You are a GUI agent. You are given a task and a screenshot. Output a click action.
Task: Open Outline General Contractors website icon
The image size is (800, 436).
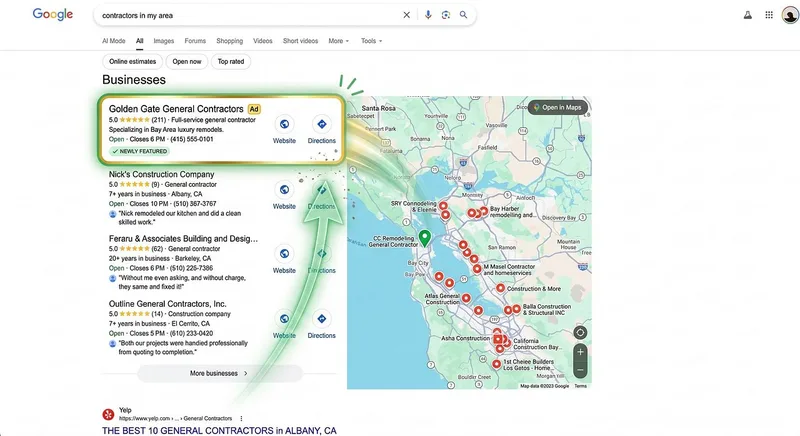[x=284, y=319]
